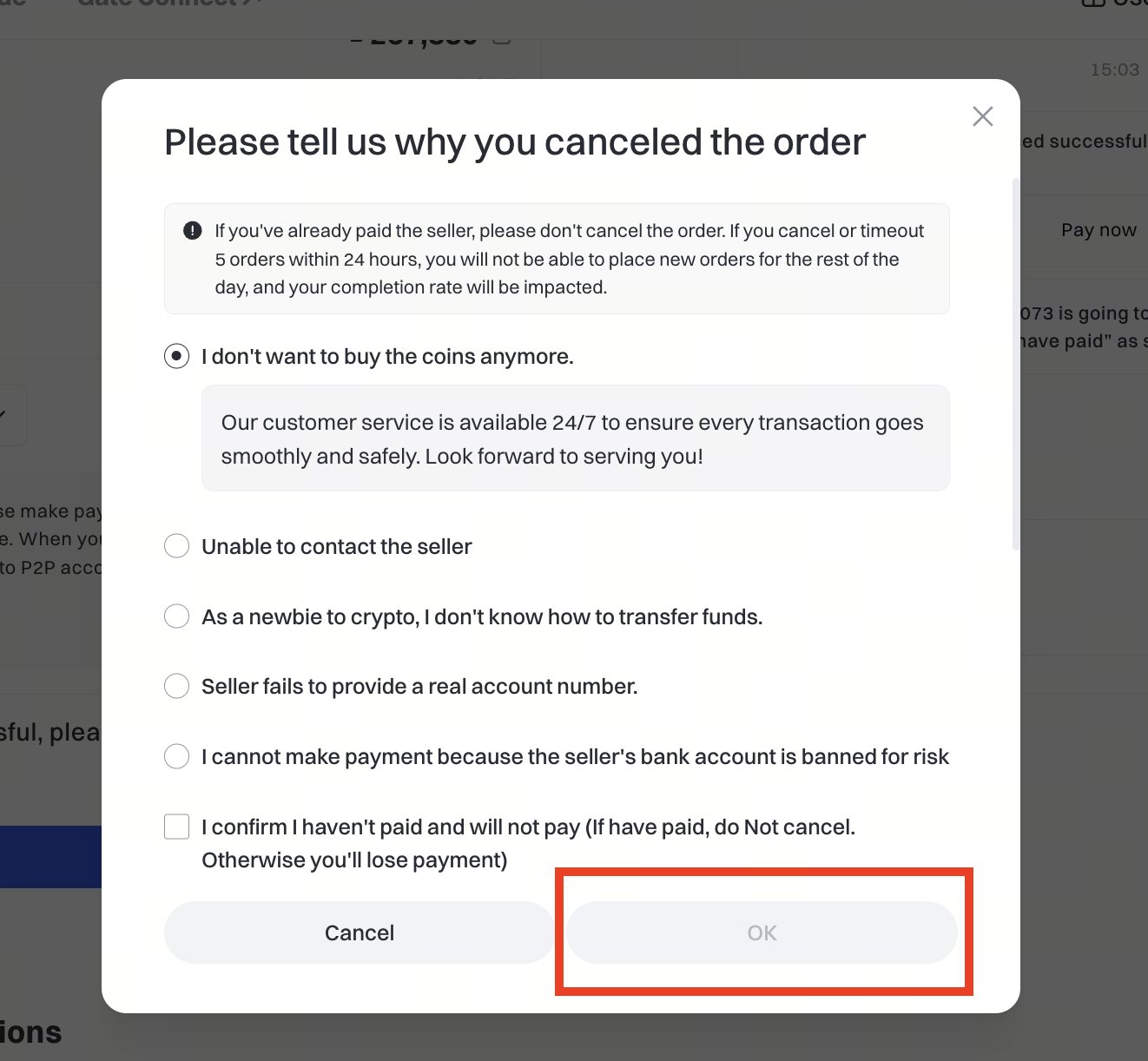Click the "Please tell us why" dialog heading

(x=515, y=142)
